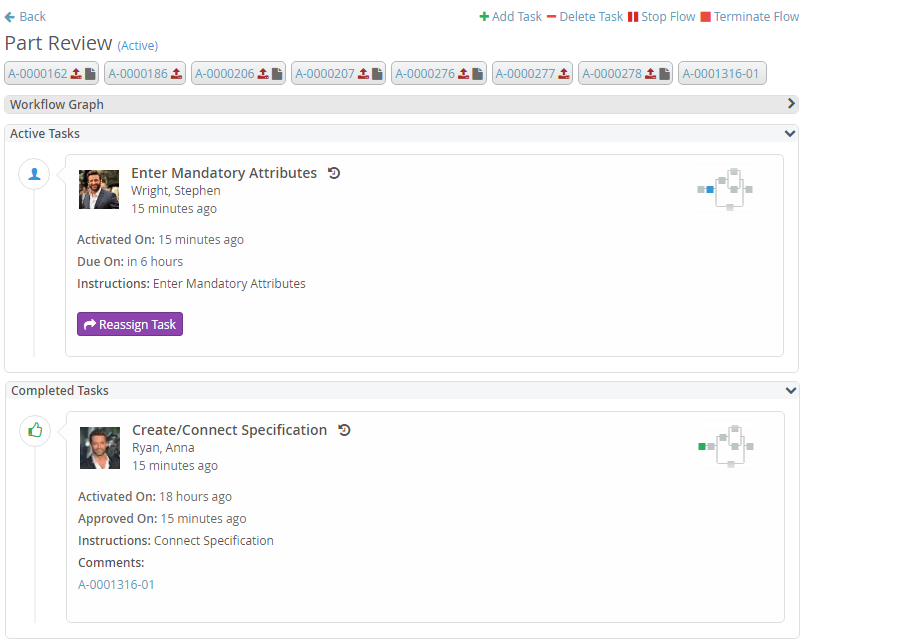The width and height of the screenshot is (908, 642).
Task: Click the document icon on chip A-0000206
Action: coord(277,74)
